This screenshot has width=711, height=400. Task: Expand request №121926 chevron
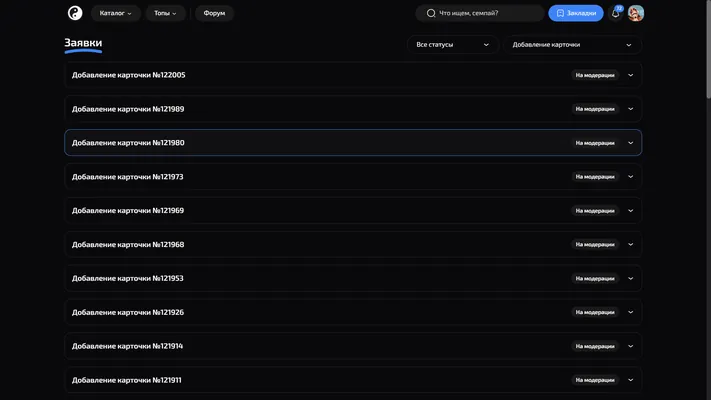tap(630, 312)
